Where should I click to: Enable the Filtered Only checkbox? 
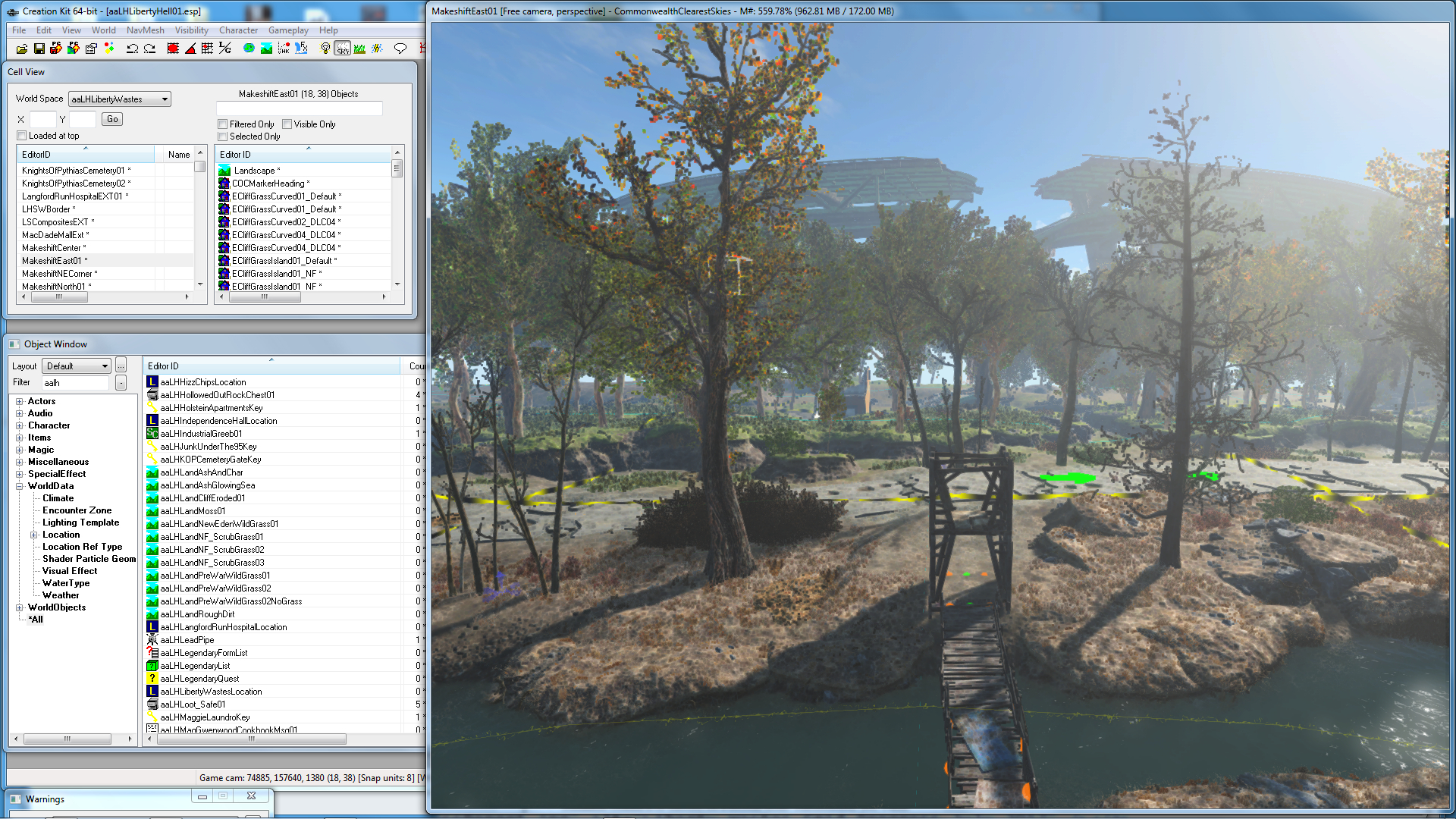click(x=223, y=124)
